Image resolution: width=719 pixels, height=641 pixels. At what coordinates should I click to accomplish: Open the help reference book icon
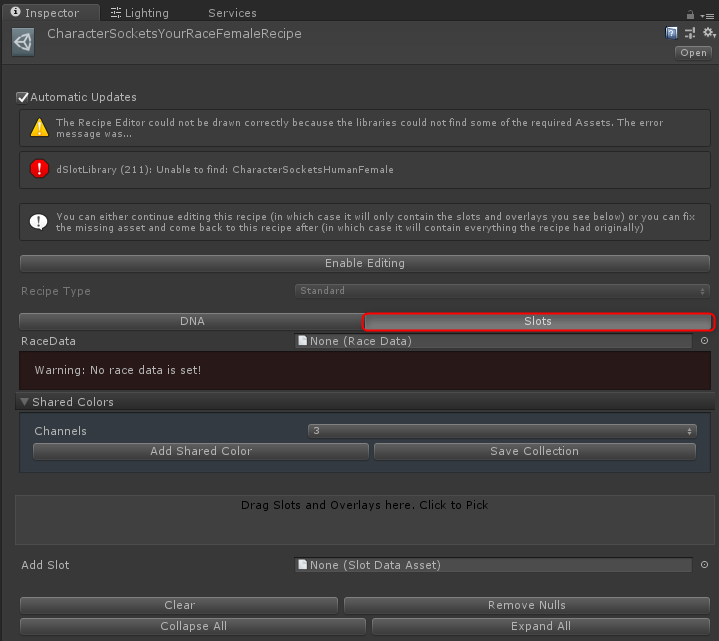[x=672, y=33]
